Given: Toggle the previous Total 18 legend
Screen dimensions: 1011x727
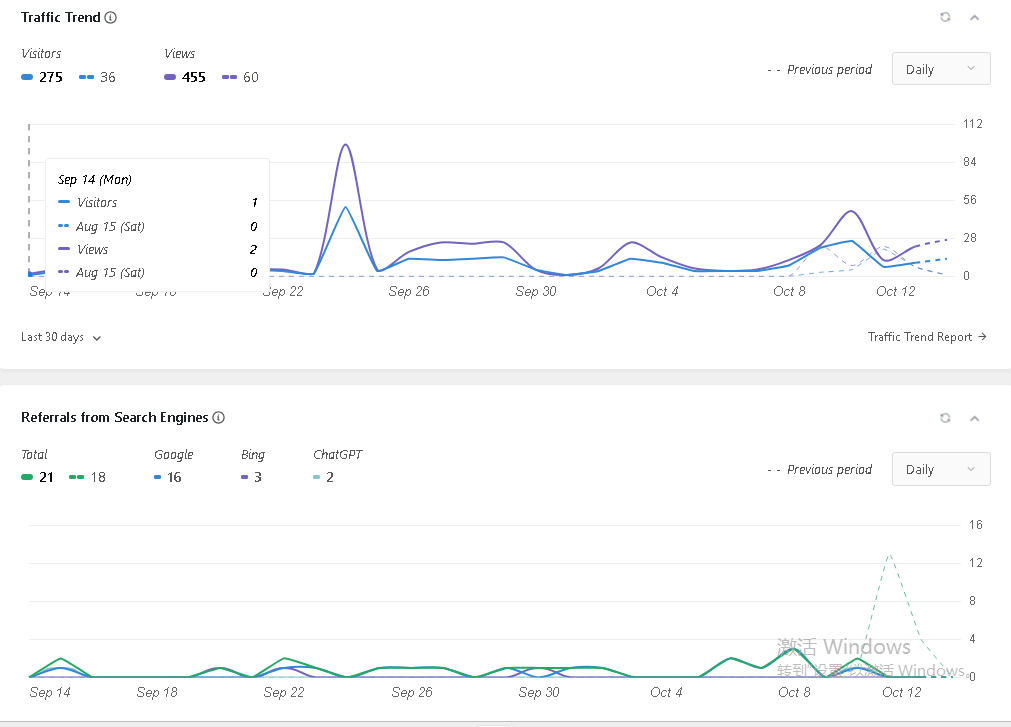Looking at the screenshot, I should pos(87,478).
